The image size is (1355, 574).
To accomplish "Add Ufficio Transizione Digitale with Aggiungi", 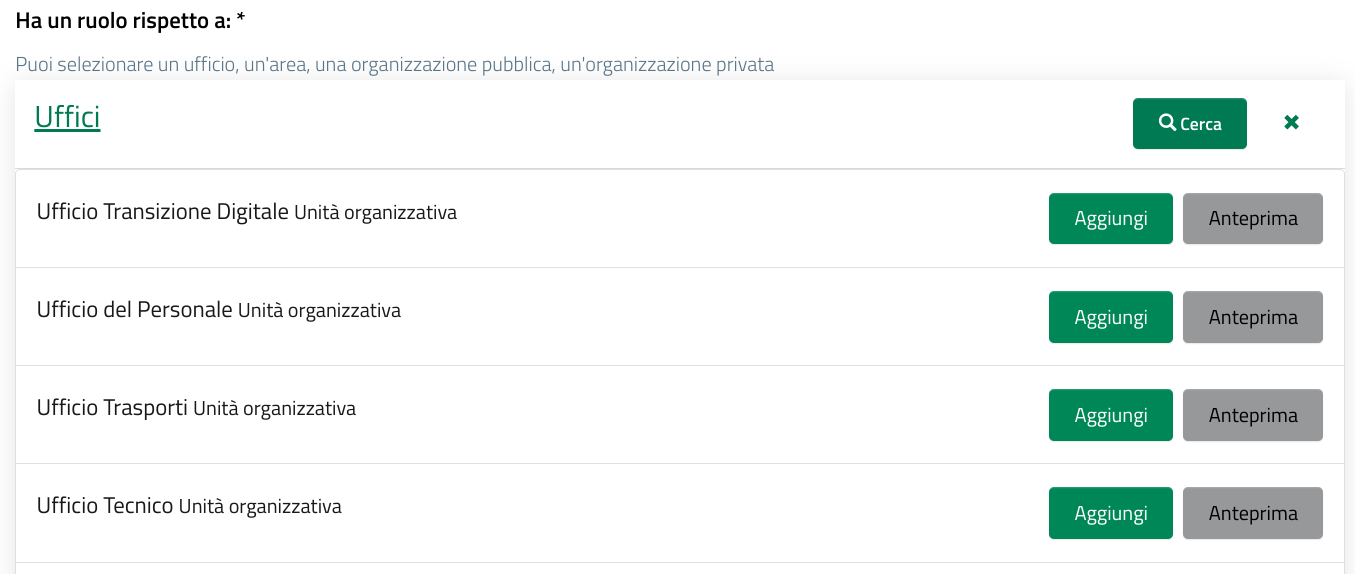I will tap(1111, 218).
